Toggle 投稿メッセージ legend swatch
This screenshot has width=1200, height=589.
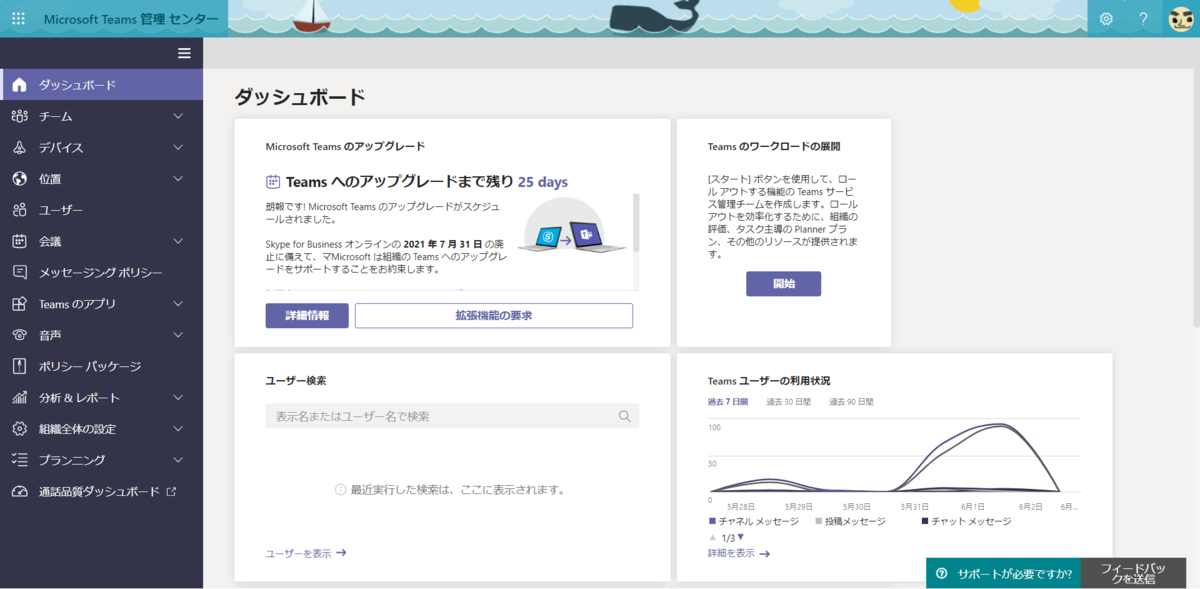point(819,521)
